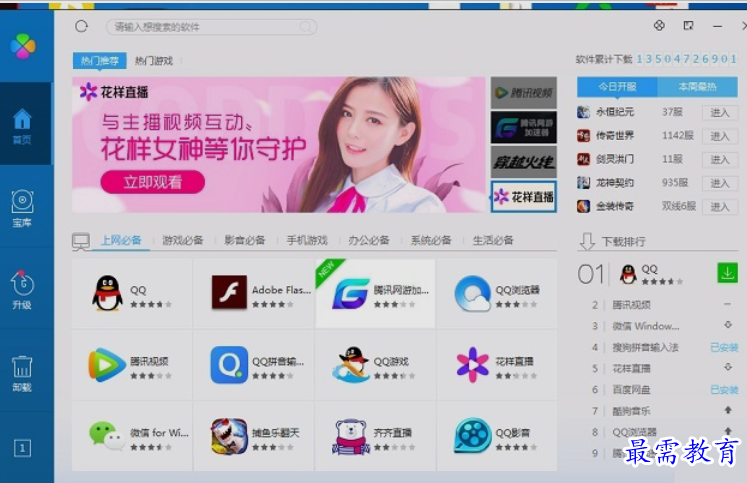Image resolution: width=747 pixels, height=483 pixels.
Task: Open the QQ penguin app tile
Action: pos(132,293)
